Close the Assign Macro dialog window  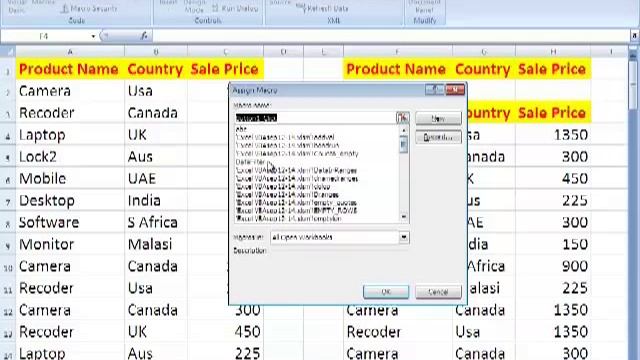(x=455, y=89)
